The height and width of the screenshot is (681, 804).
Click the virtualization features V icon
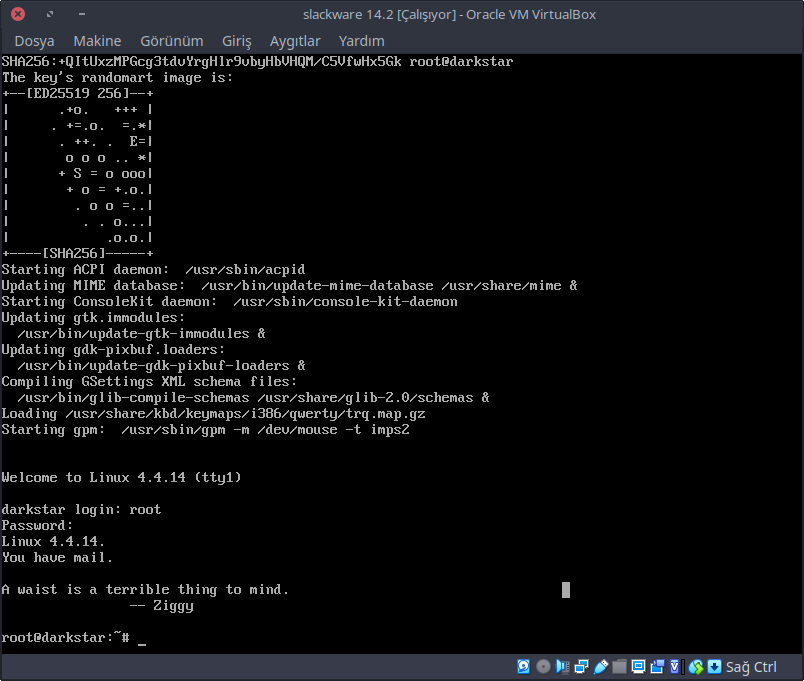(x=676, y=667)
